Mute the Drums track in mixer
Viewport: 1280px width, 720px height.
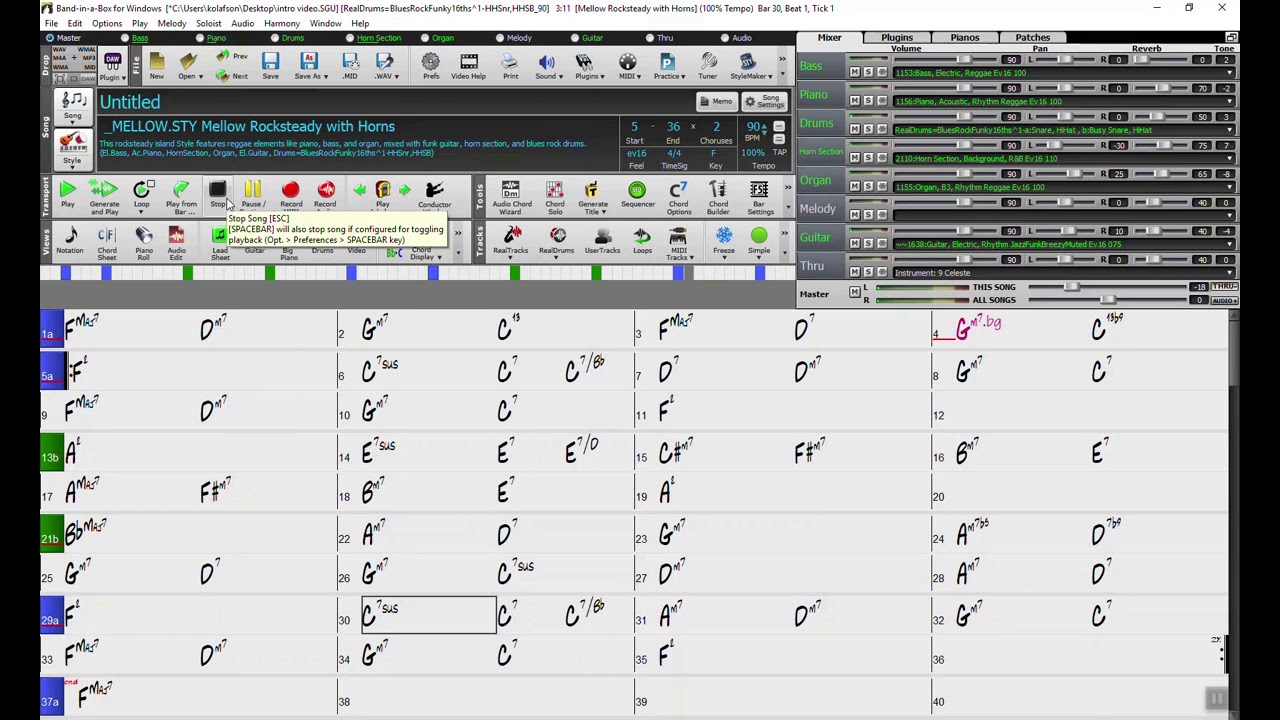pos(855,129)
